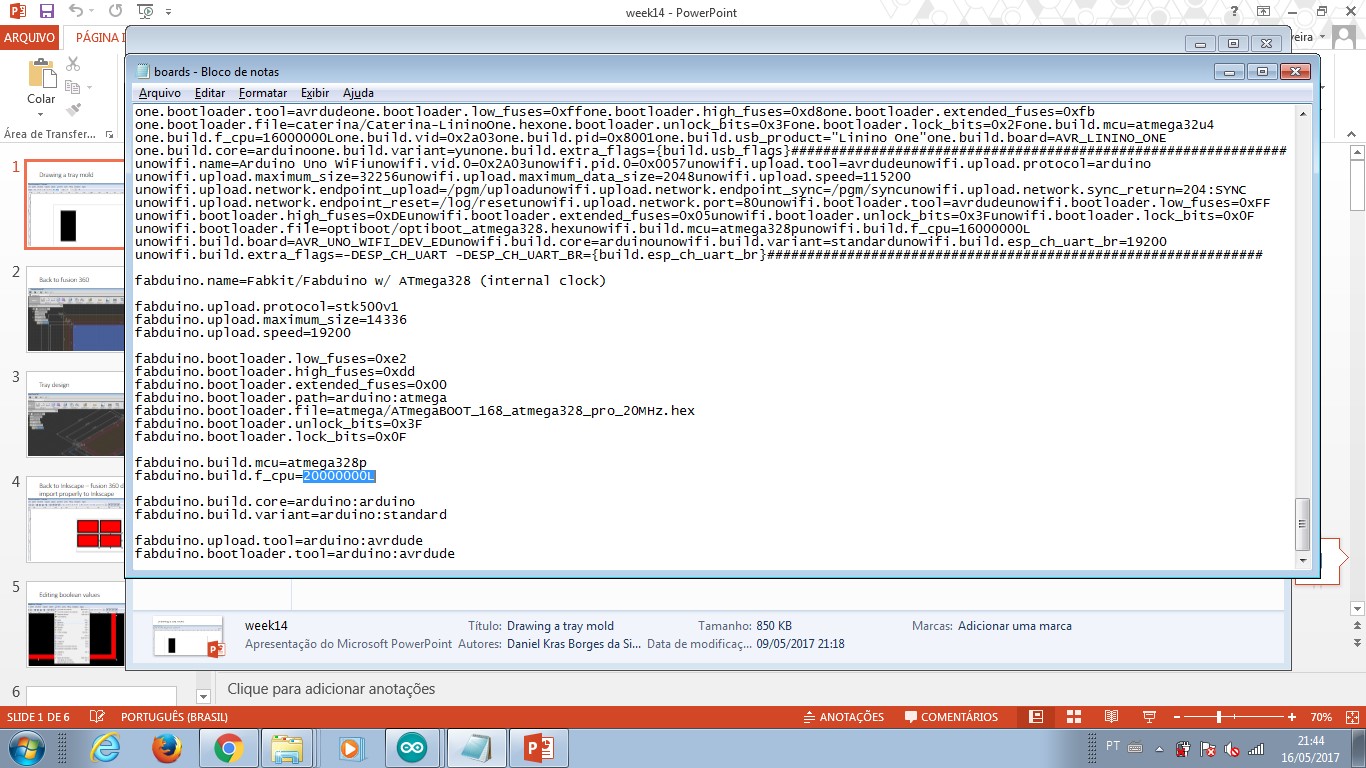Switch to Reading view icon
Screen dimensions: 1366x768
[1110, 717]
